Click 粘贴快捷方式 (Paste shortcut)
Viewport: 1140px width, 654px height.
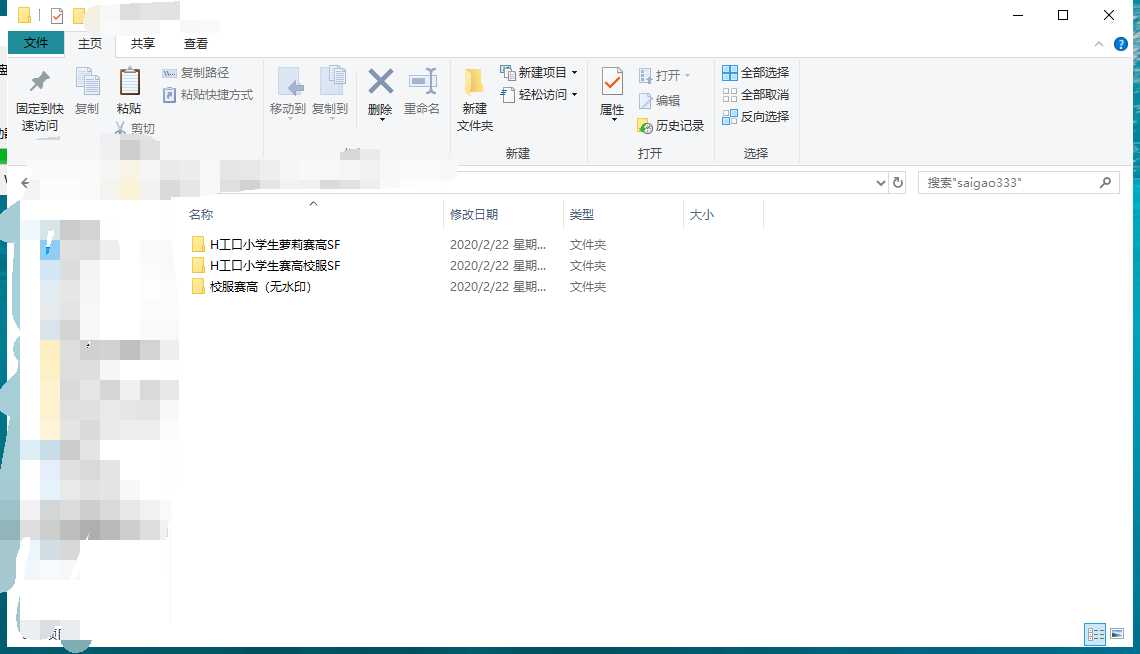(208, 94)
